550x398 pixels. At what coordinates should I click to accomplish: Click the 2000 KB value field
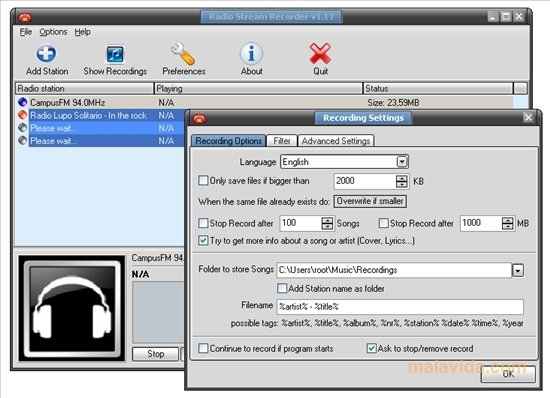coord(365,181)
